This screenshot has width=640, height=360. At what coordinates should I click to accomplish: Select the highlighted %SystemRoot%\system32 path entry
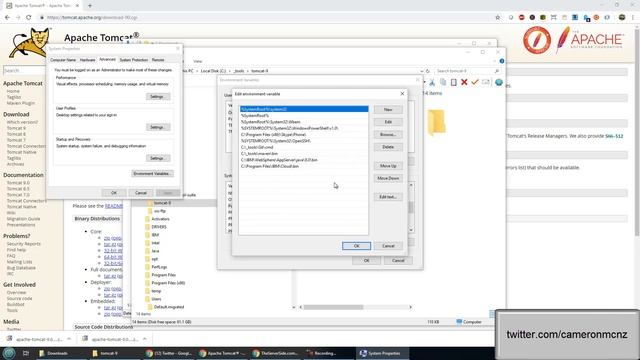pos(304,109)
